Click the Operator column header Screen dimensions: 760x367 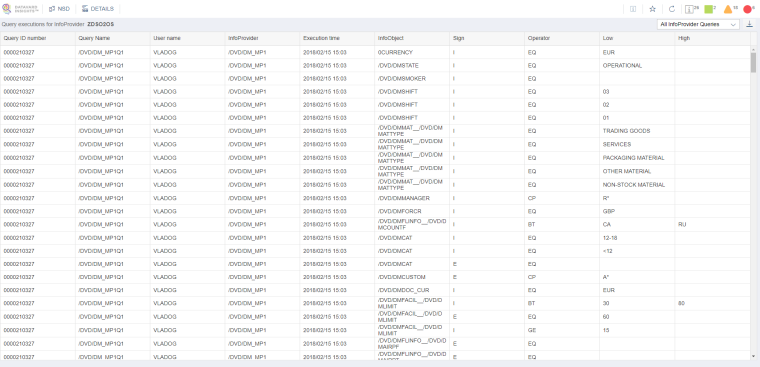pos(562,38)
